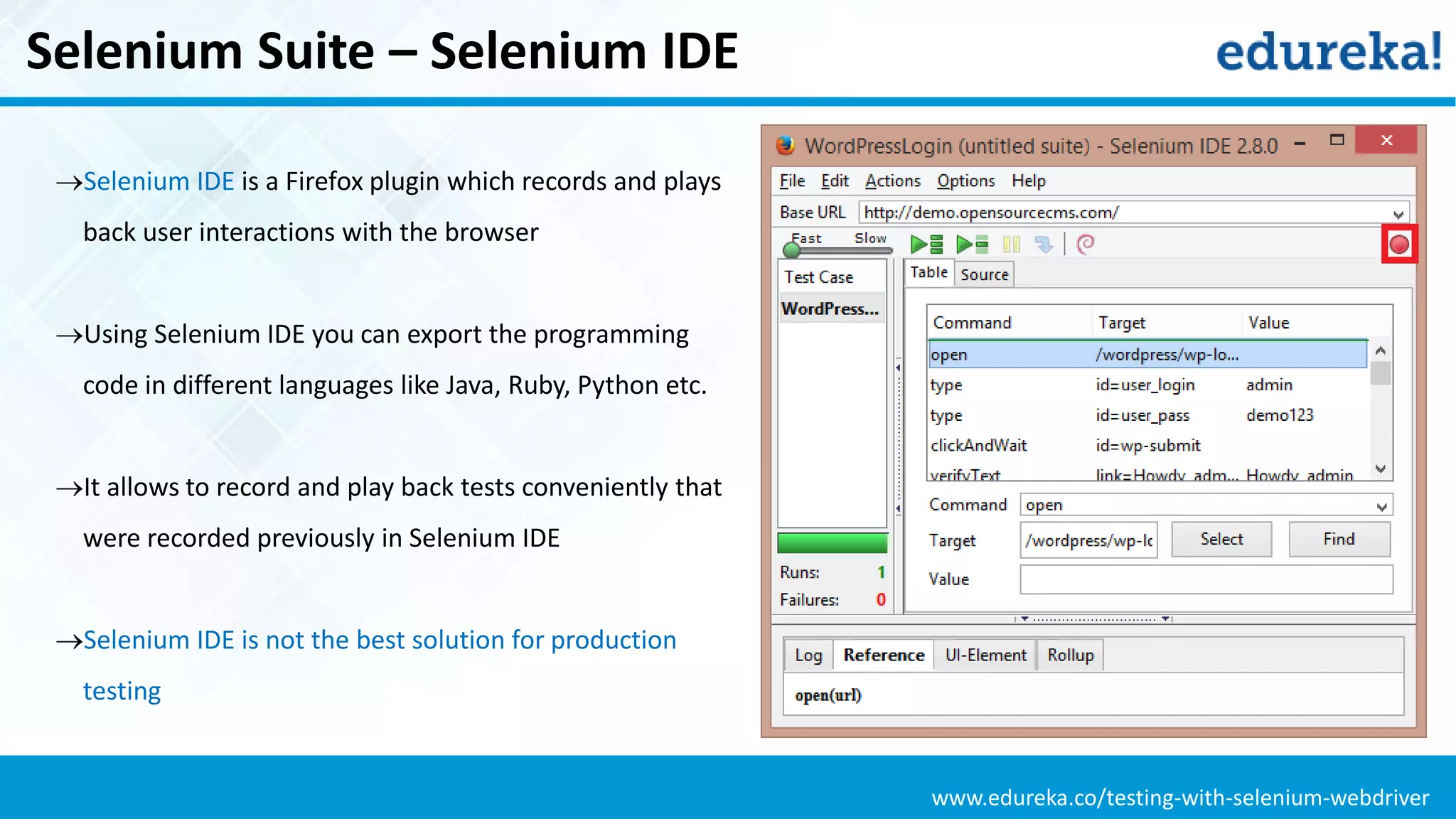This screenshot has height=819, width=1456.
Task: Click the Target input field
Action: click(1088, 540)
